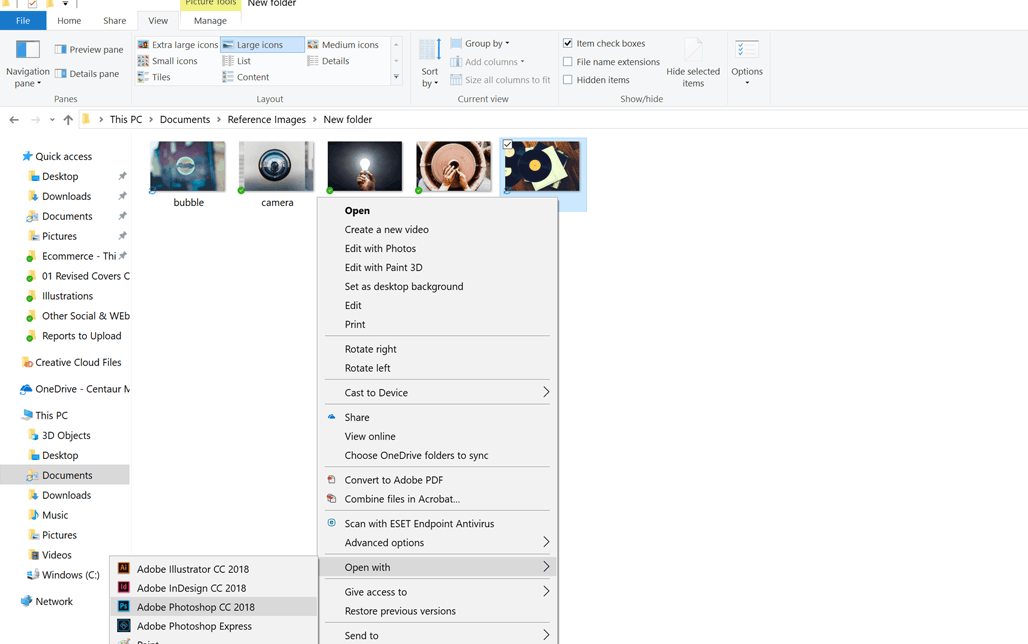Enable the Hidden items checkbox
1028x644 pixels.
(x=568, y=80)
